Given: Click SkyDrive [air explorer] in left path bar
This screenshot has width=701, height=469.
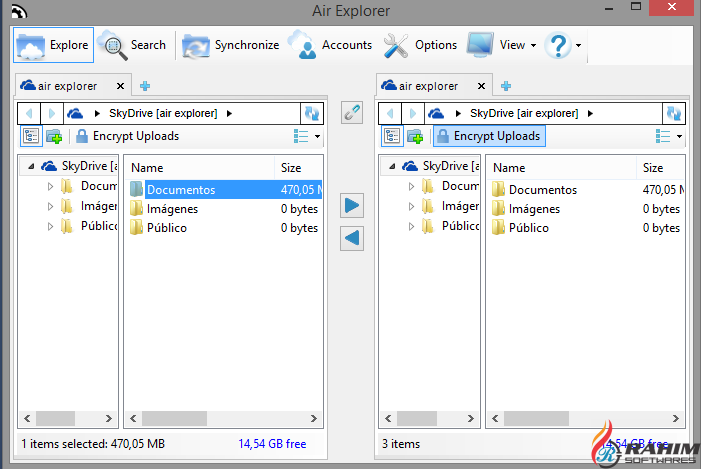Looking at the screenshot, I should tap(163, 114).
